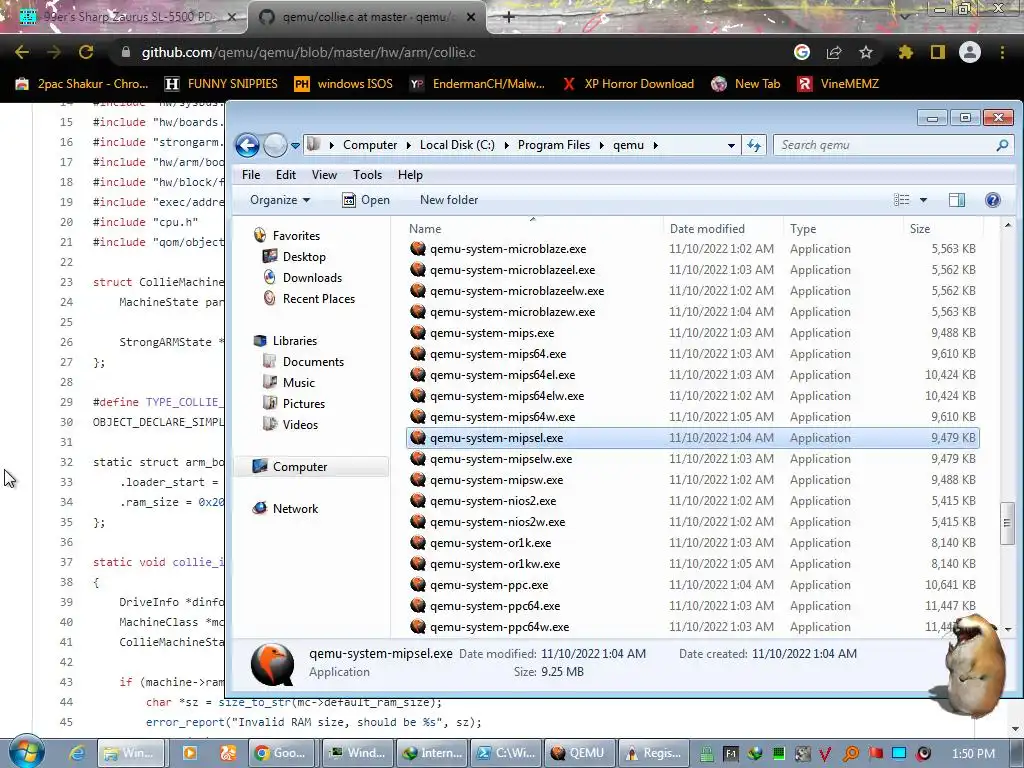1024x768 pixels.
Task: Expand the breadcrumb arrow after Computer
Action: tap(408, 145)
